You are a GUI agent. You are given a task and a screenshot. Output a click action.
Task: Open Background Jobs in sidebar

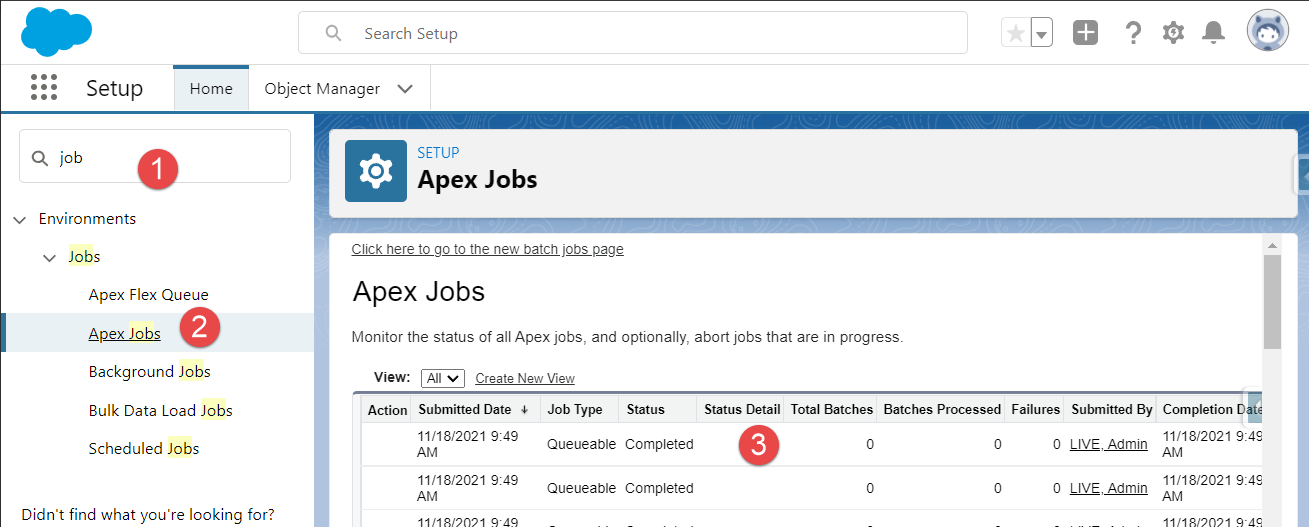[149, 371]
